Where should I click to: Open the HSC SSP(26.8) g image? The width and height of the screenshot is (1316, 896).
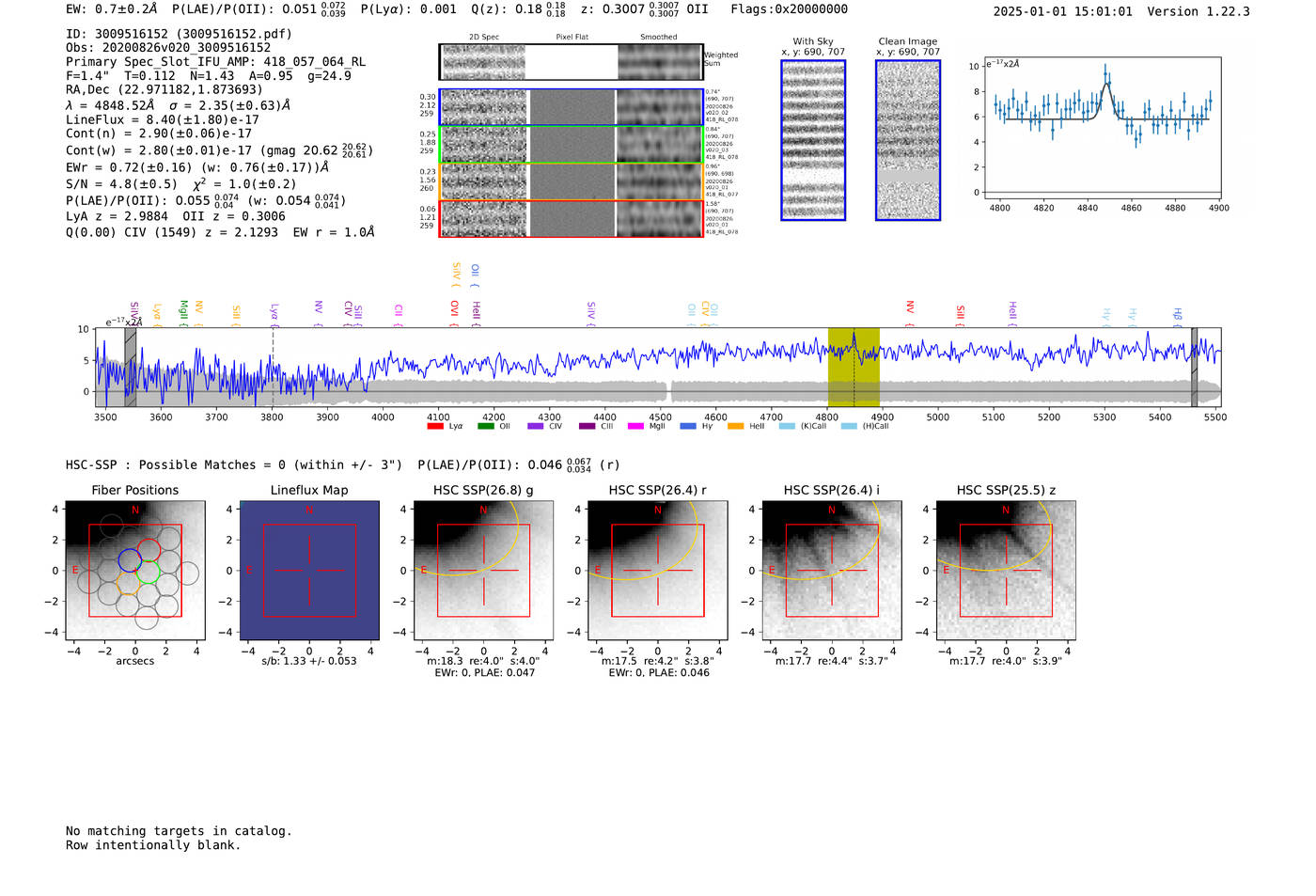[x=483, y=570]
